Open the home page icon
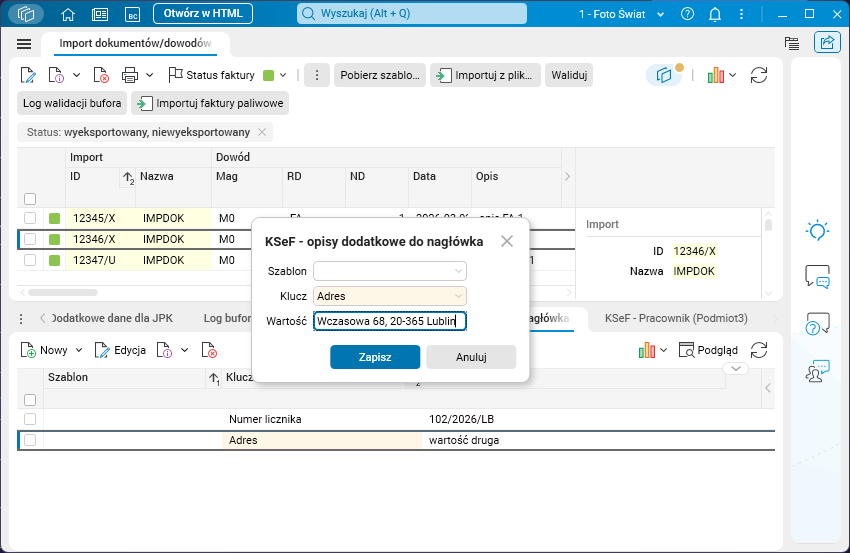 tap(68, 14)
